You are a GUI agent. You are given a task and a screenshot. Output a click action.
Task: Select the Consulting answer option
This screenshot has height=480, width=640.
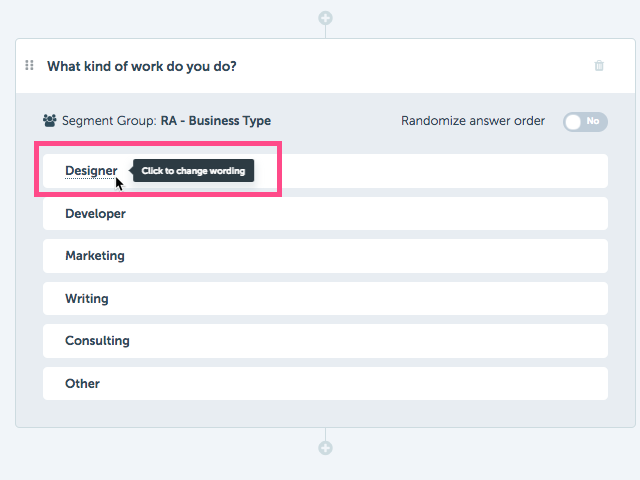(x=325, y=341)
